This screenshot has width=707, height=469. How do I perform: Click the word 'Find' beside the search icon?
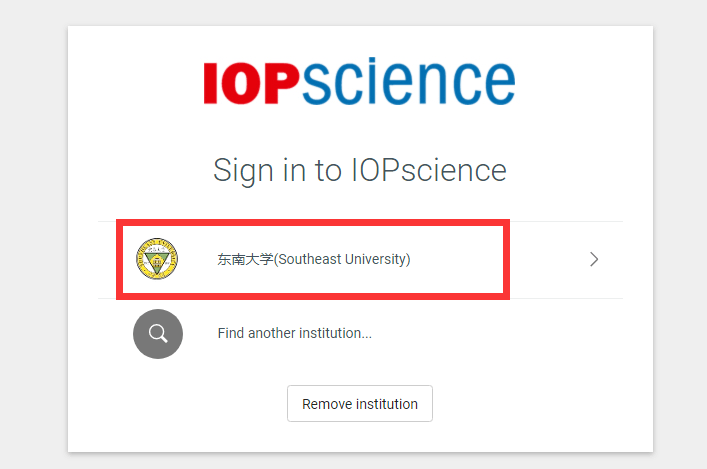[x=231, y=334]
